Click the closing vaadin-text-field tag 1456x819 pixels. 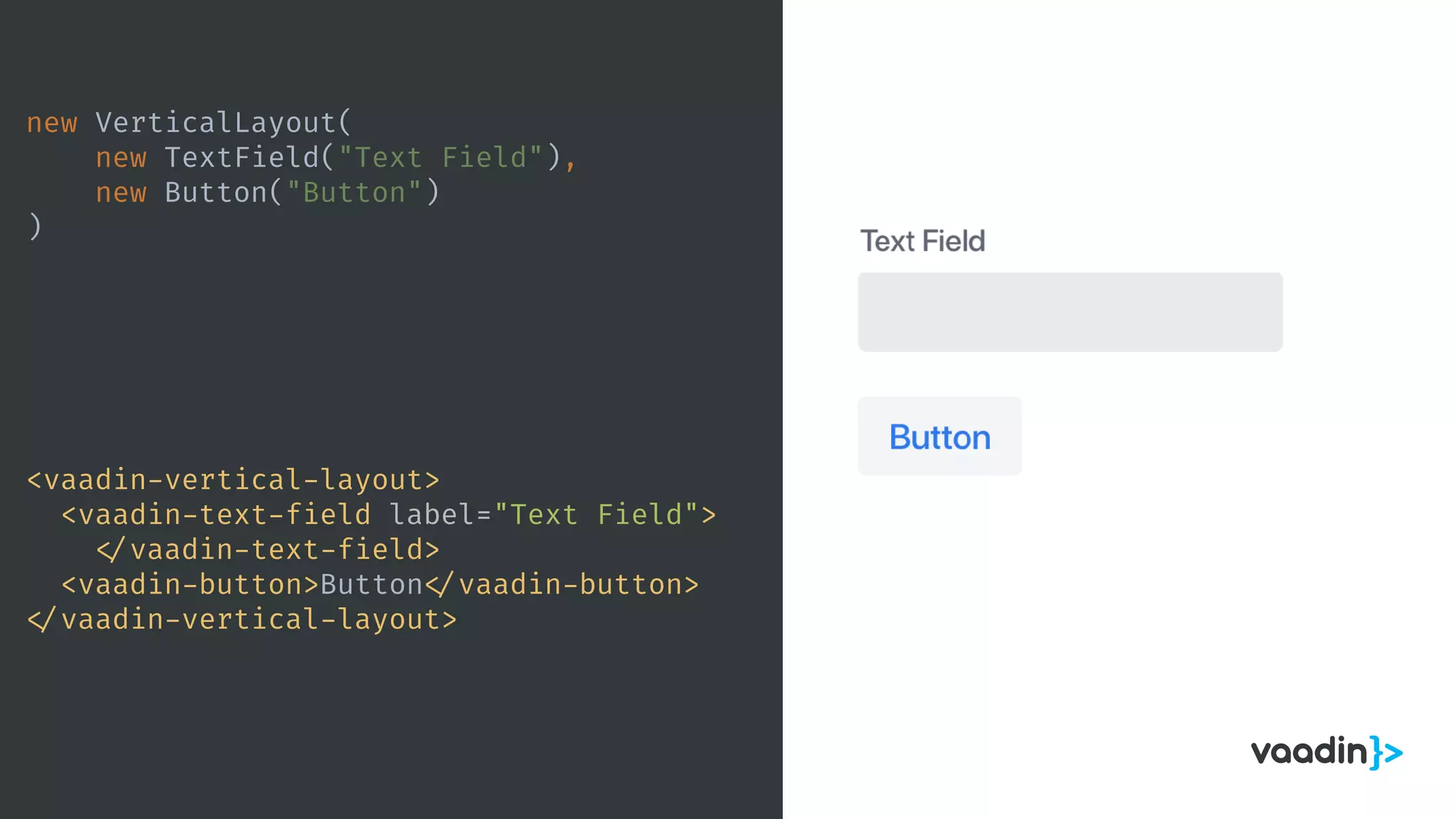268,549
